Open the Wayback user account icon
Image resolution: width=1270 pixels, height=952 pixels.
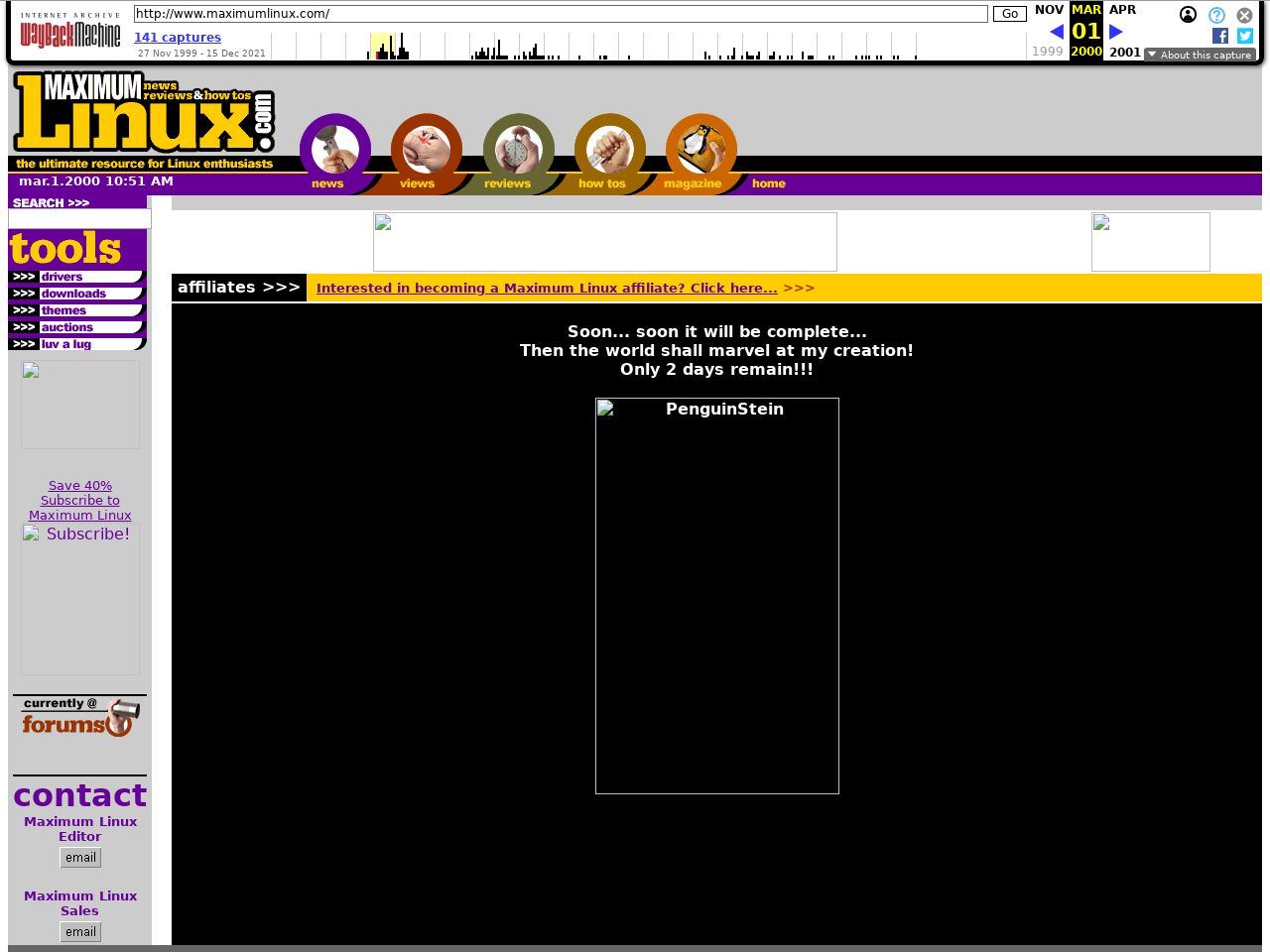[x=1188, y=15]
